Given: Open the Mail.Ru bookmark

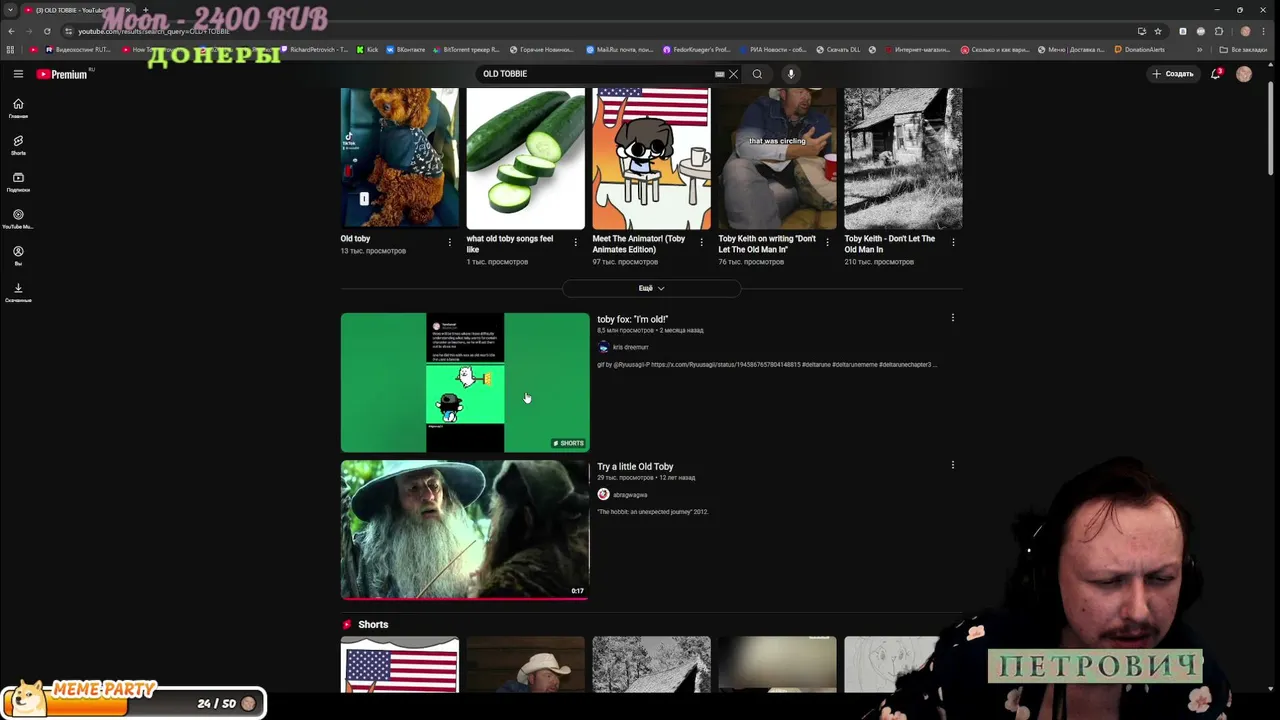Looking at the screenshot, I should pyautogui.click(x=619, y=49).
